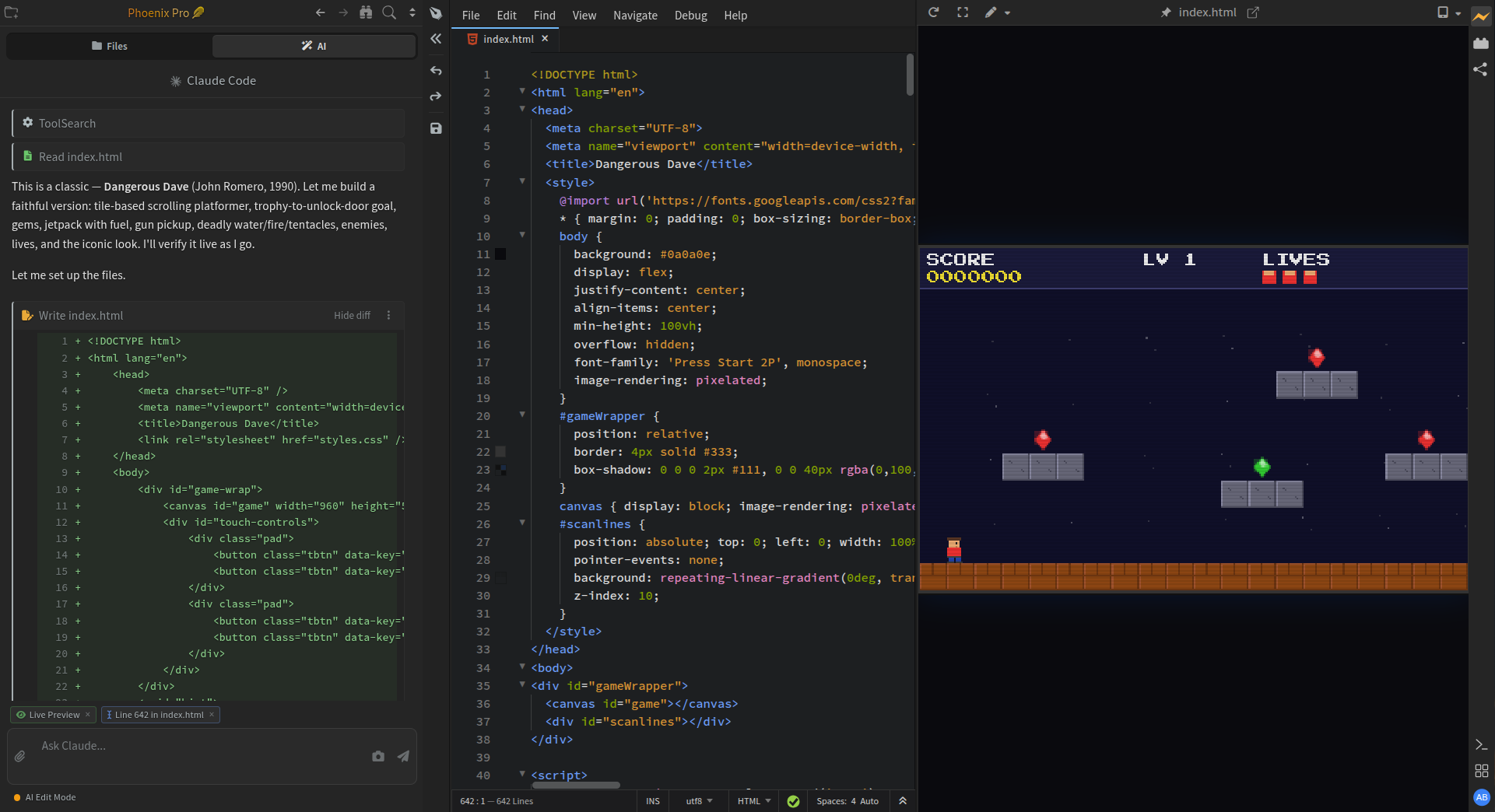Toggle fullscreen live preview

(x=963, y=12)
